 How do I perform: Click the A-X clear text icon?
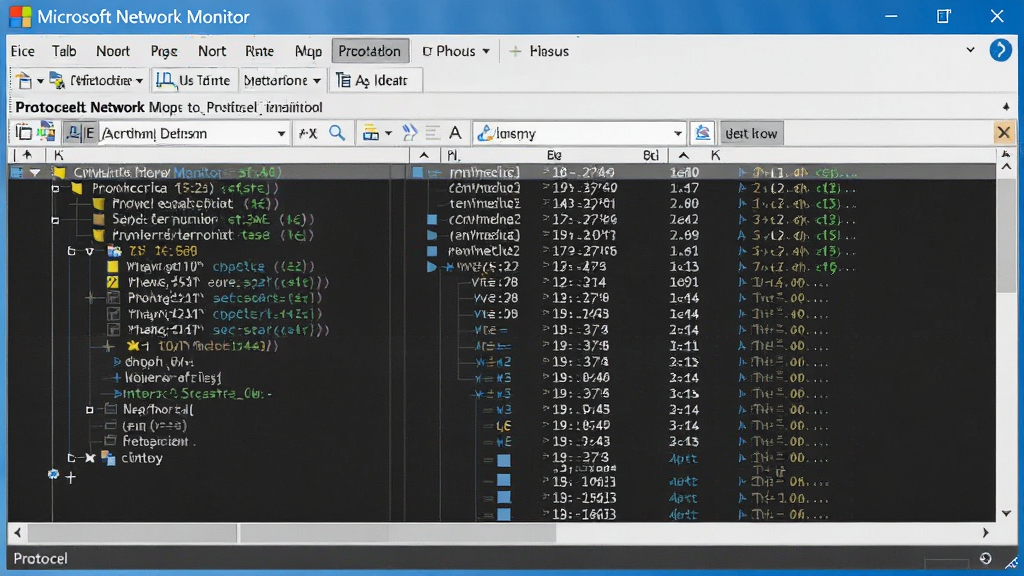pos(308,133)
